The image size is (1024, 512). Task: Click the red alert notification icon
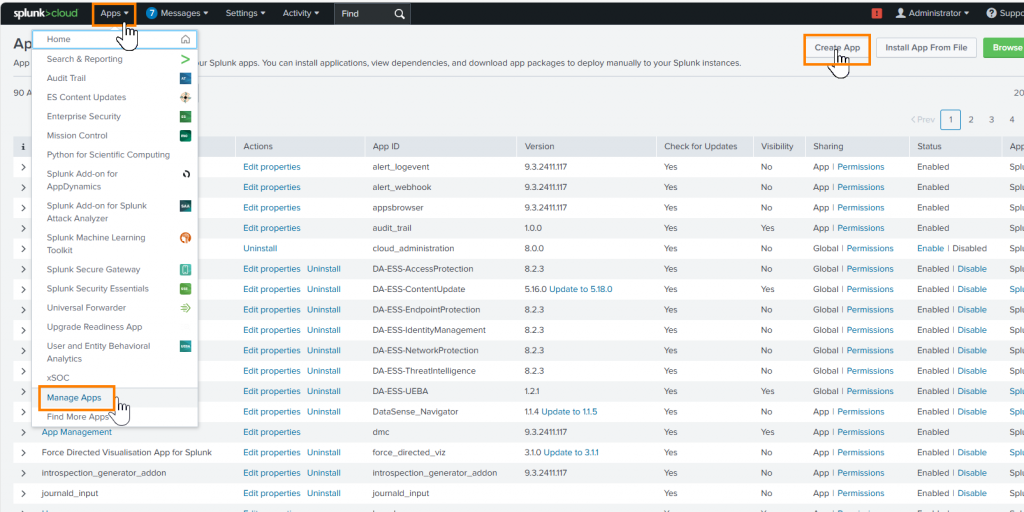(x=877, y=14)
